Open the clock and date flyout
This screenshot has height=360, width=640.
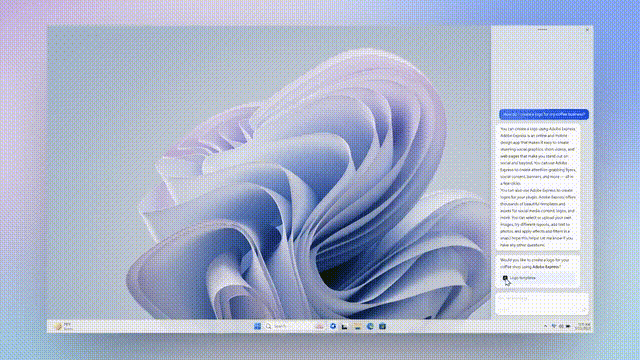[584, 326]
